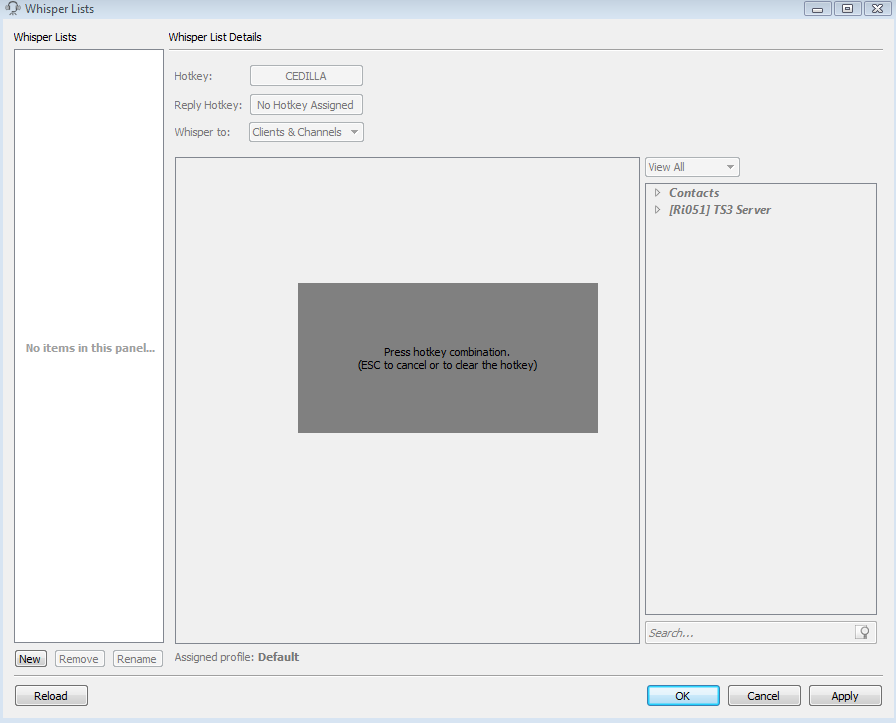Click the Cancel button

764,696
